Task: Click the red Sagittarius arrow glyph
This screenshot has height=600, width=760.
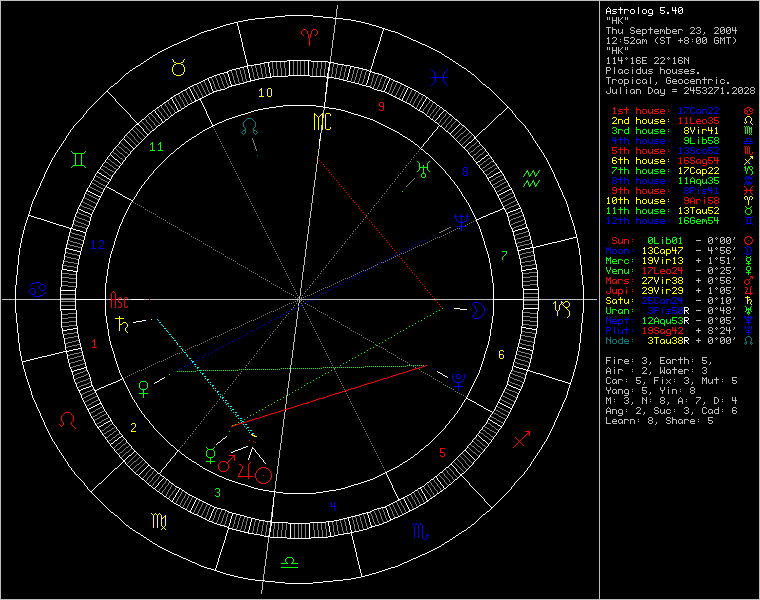Action: 522,439
